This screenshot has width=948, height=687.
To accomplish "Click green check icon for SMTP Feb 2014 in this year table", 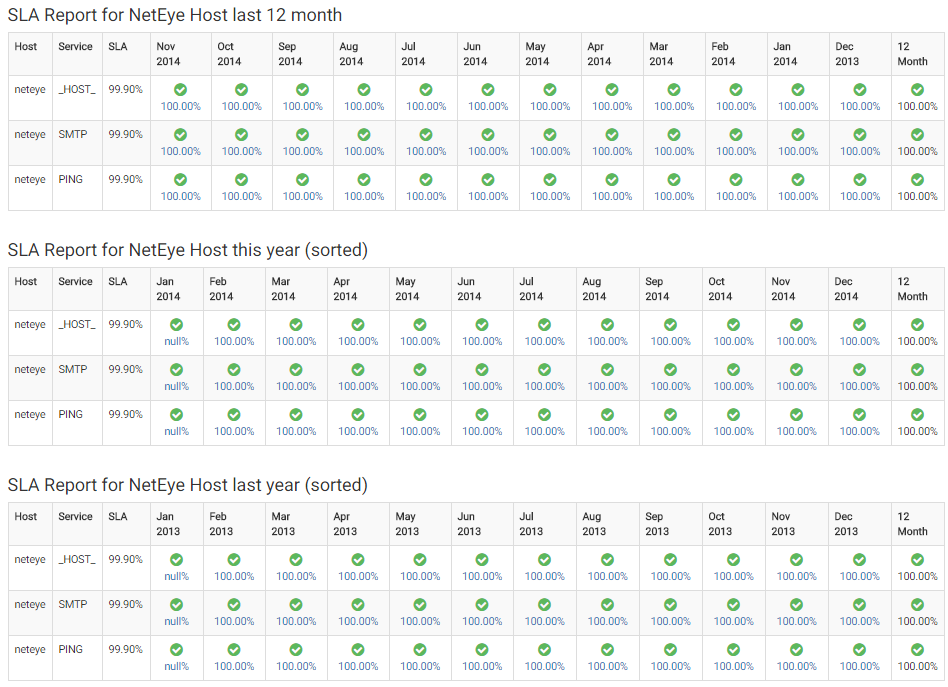I will click(234, 370).
